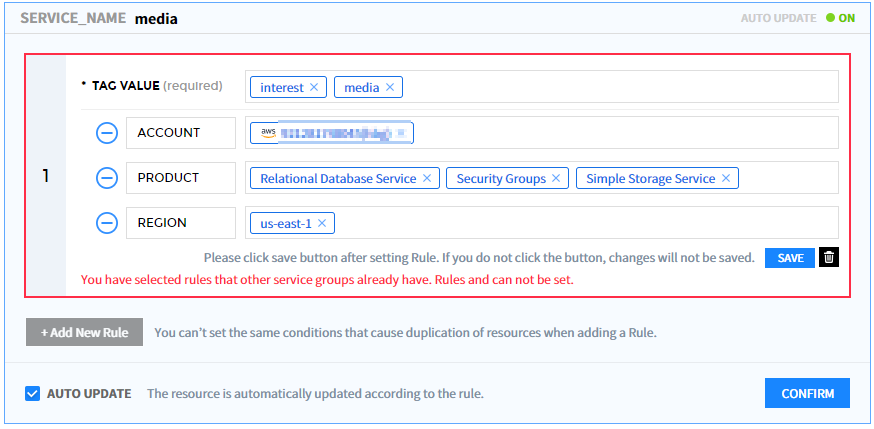Remove Security Groups product tag
The height and width of the screenshot is (429, 874).
[x=557, y=178]
